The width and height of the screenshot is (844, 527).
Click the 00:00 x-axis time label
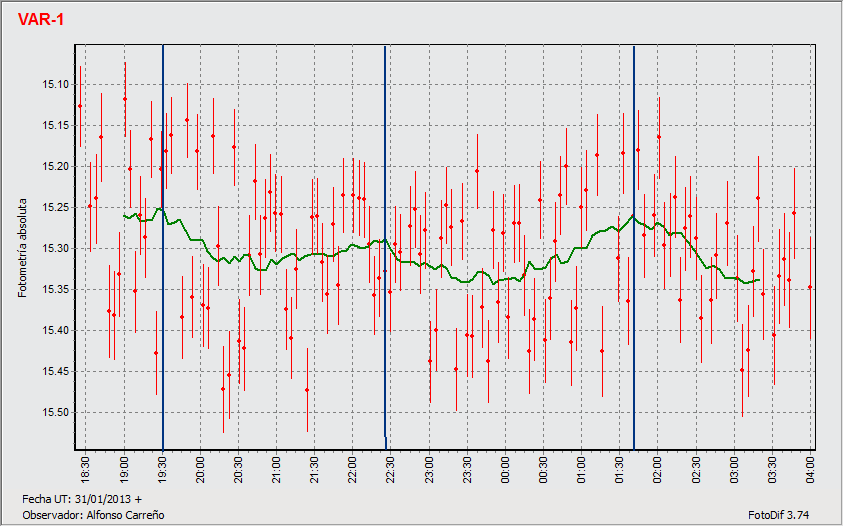505,469
